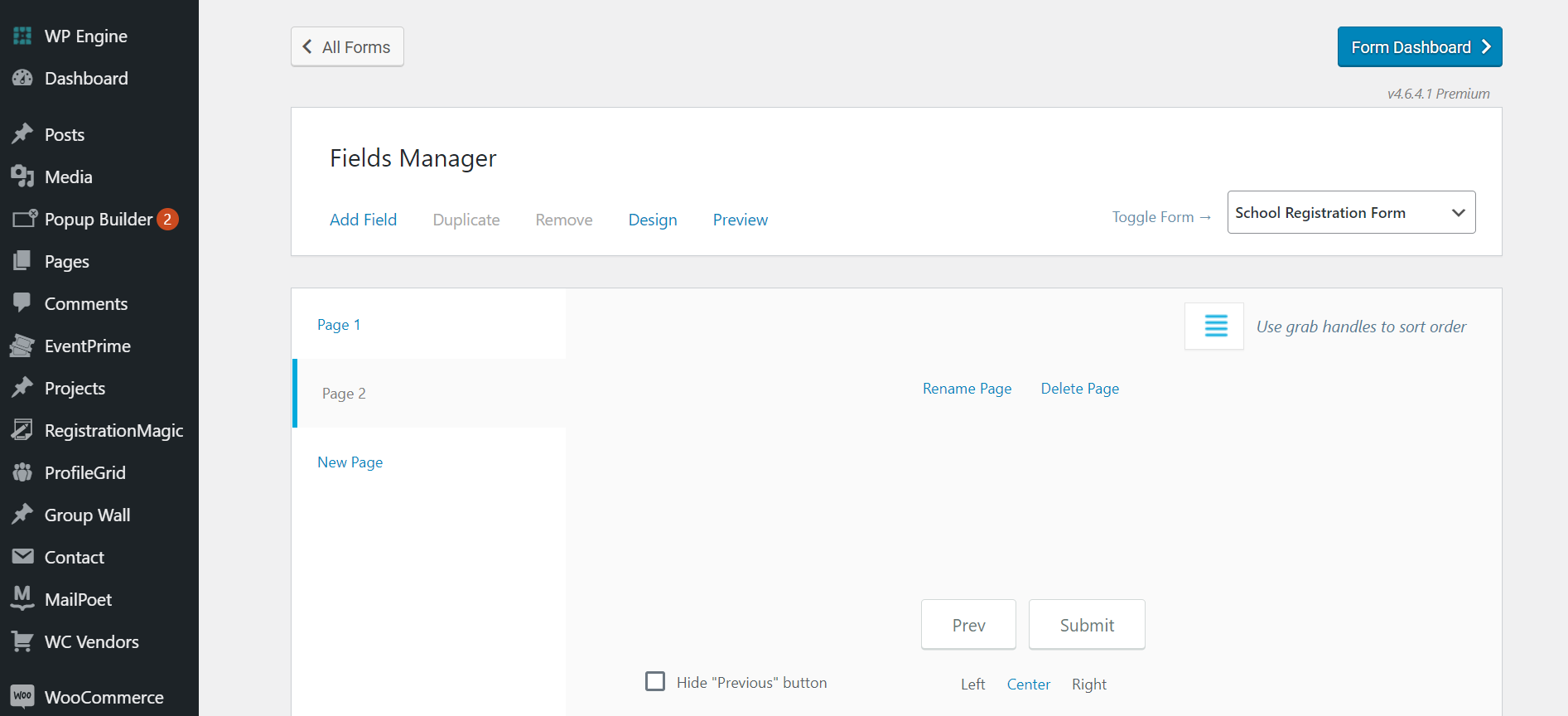Screen dimensions: 1568x716
Task: Click the WP Engine sidebar icon
Action: (22, 36)
